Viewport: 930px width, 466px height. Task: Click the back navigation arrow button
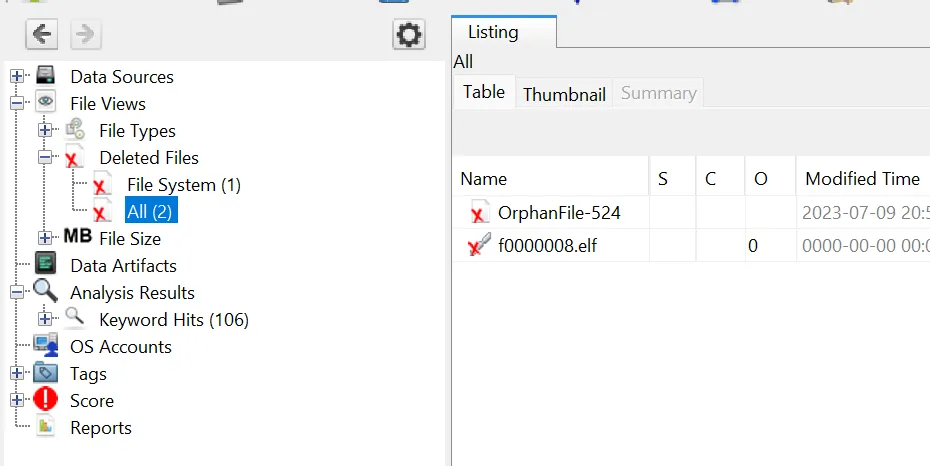(41, 35)
